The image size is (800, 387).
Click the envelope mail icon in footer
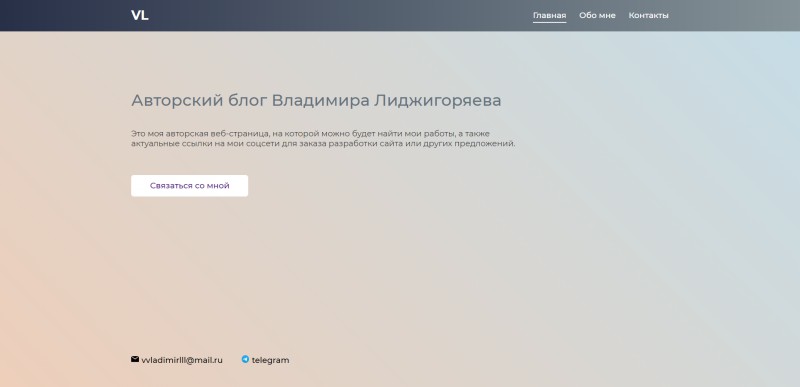coord(135,359)
